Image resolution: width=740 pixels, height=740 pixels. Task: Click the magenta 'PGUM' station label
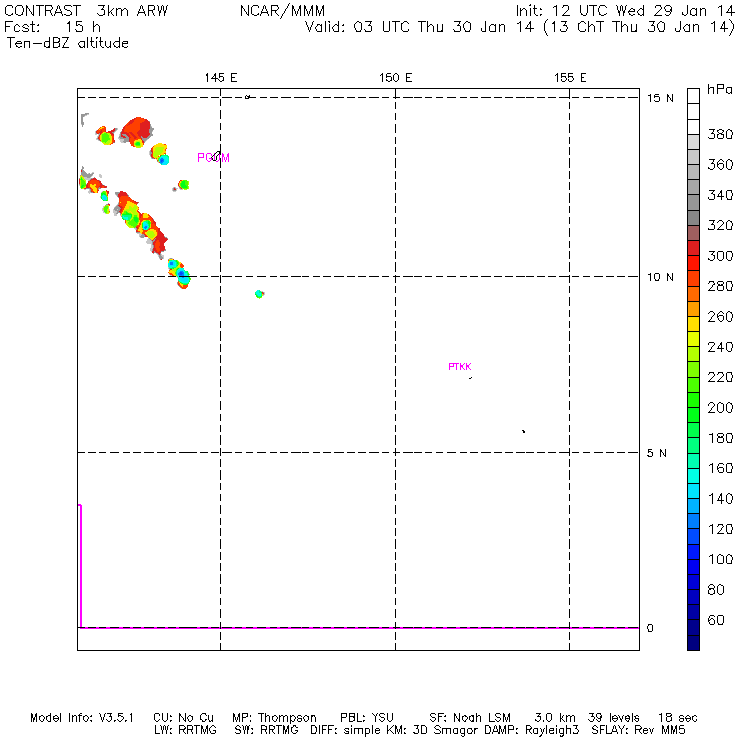pyautogui.click(x=213, y=158)
